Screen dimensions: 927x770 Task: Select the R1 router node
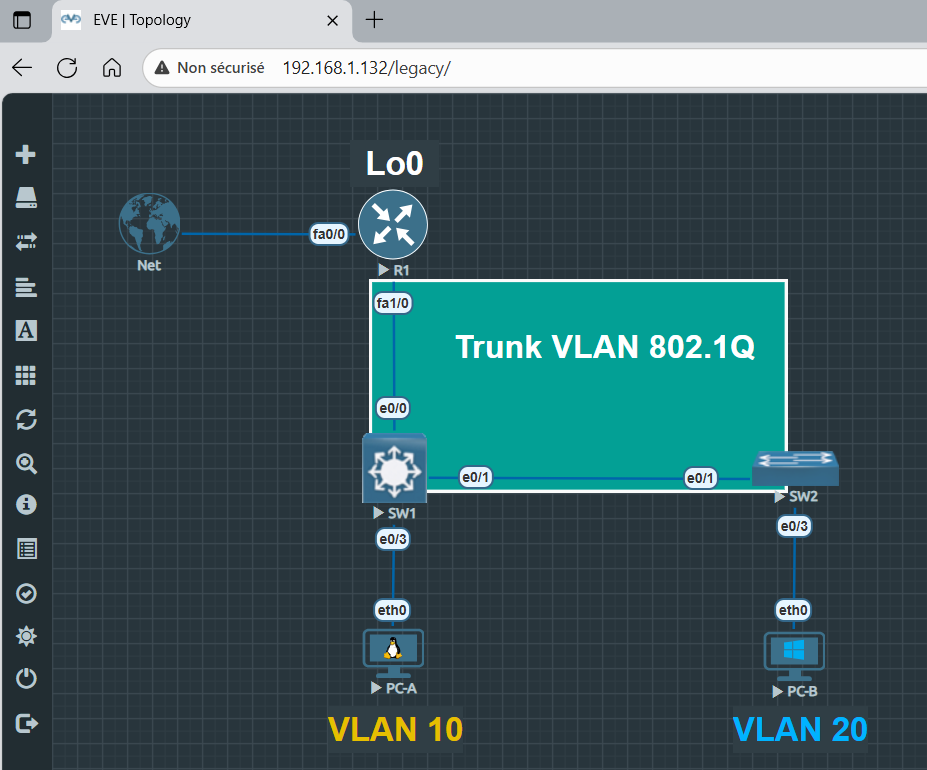coord(393,225)
